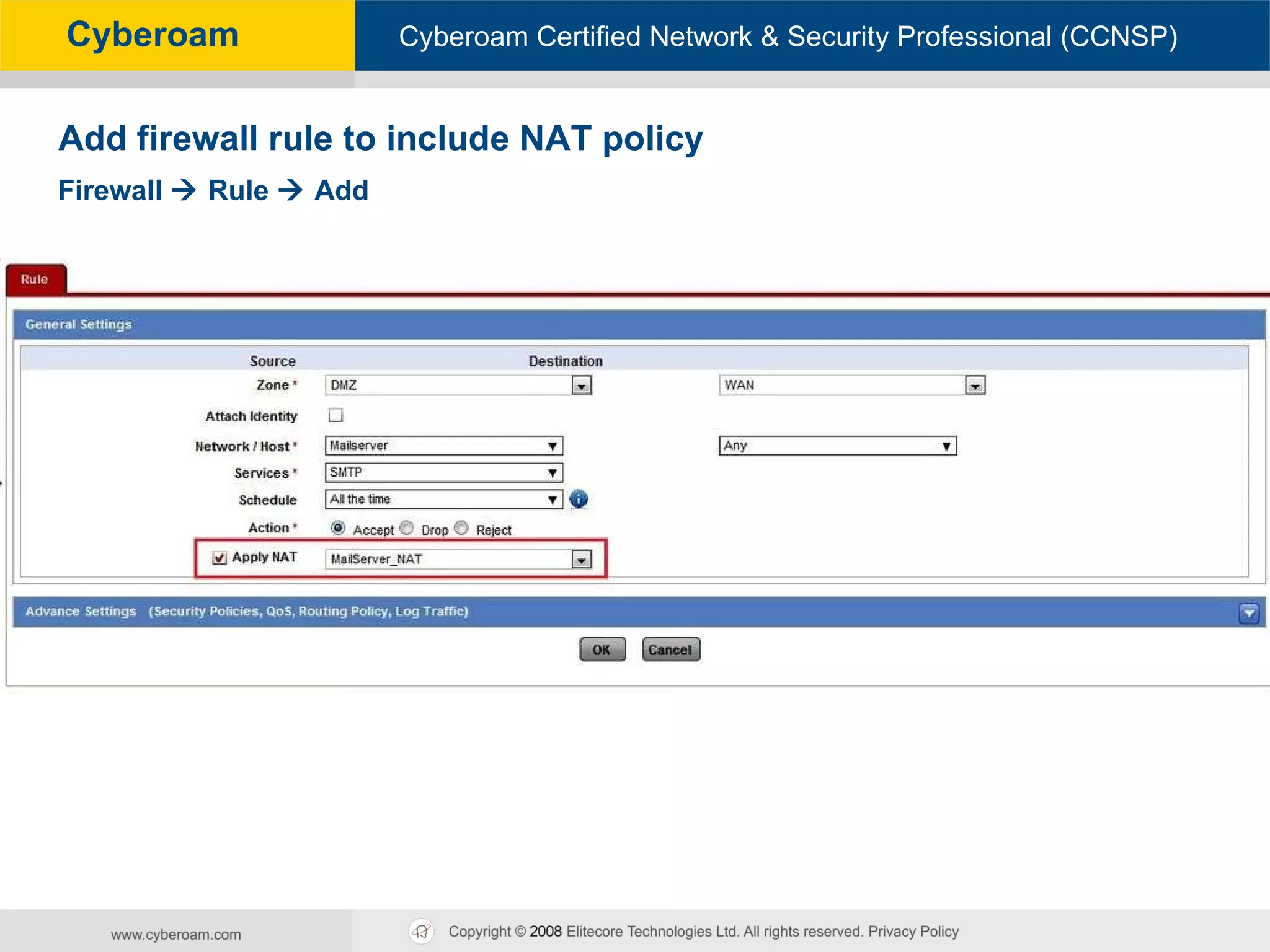This screenshot has height=952, width=1270.
Task: Click the Schedule info icon
Action: 579,499
